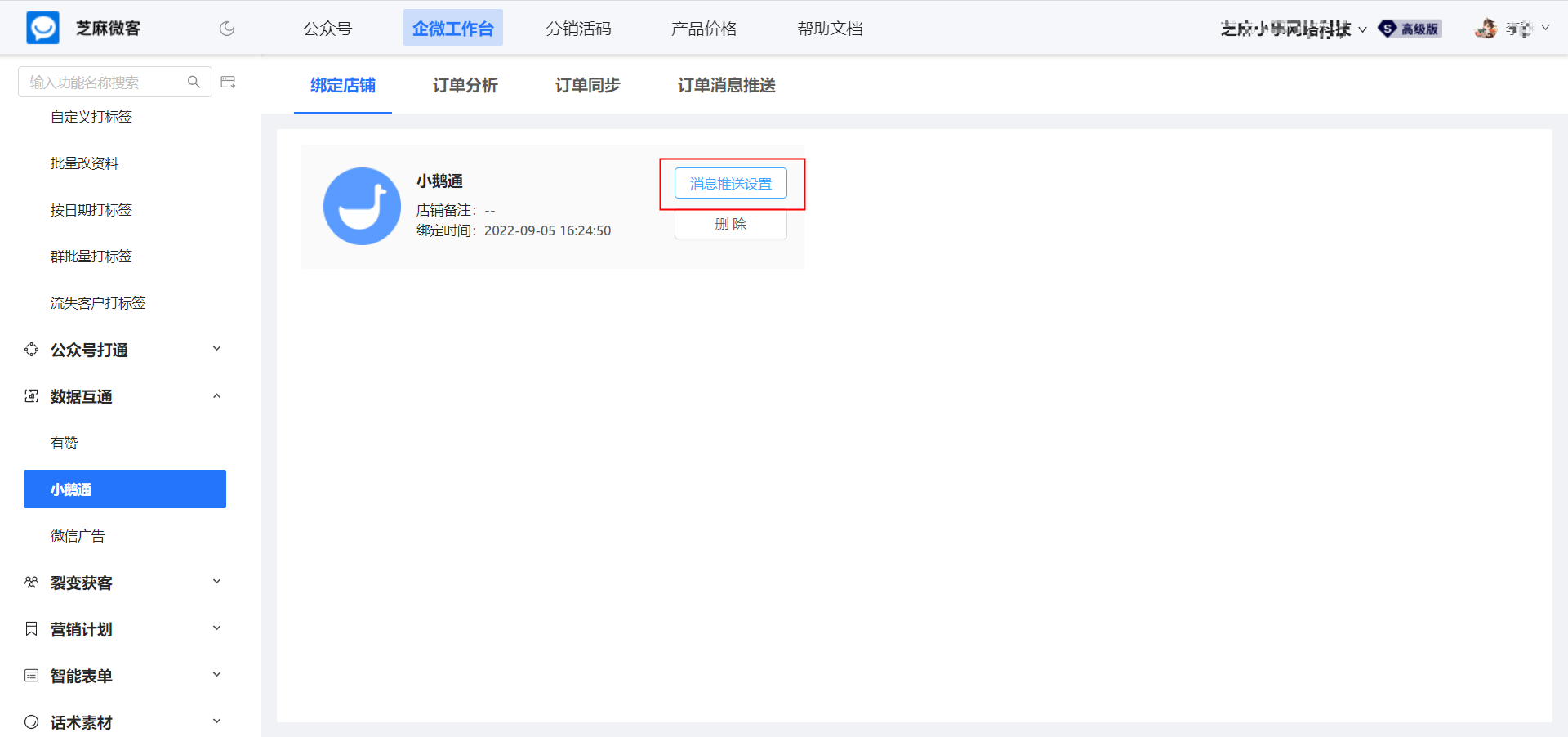Select 自定义打标签 in the sidebar
This screenshot has width=1568, height=737.
91,117
